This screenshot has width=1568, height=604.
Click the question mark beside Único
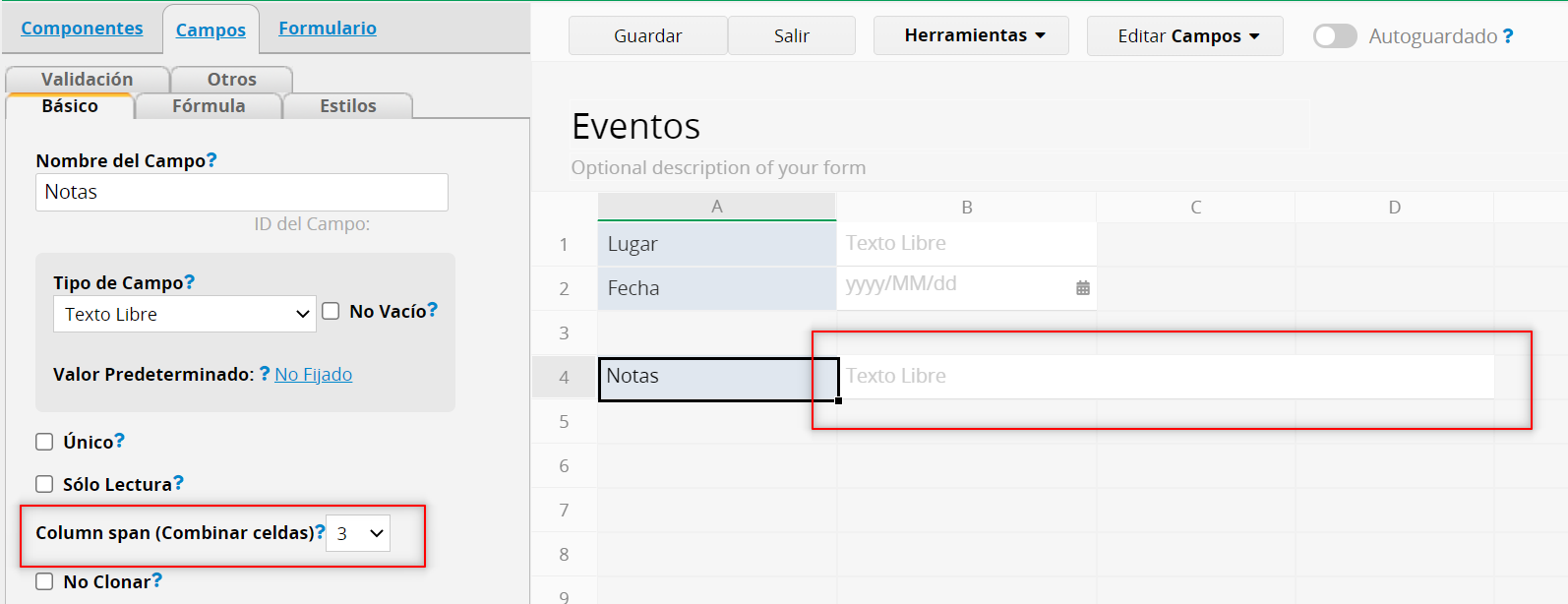pos(120,440)
